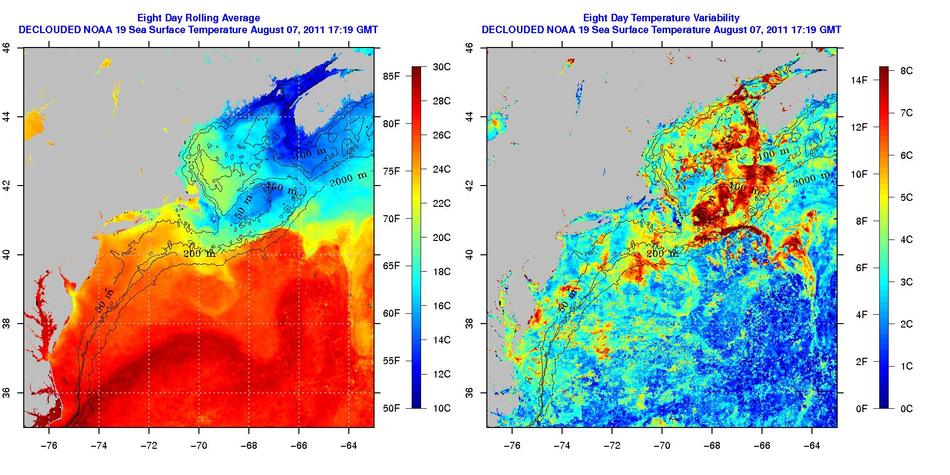Viewport: 950px width, 475px height.
Task: Click latitude 44 tick label on right map
Action: pos(471,116)
